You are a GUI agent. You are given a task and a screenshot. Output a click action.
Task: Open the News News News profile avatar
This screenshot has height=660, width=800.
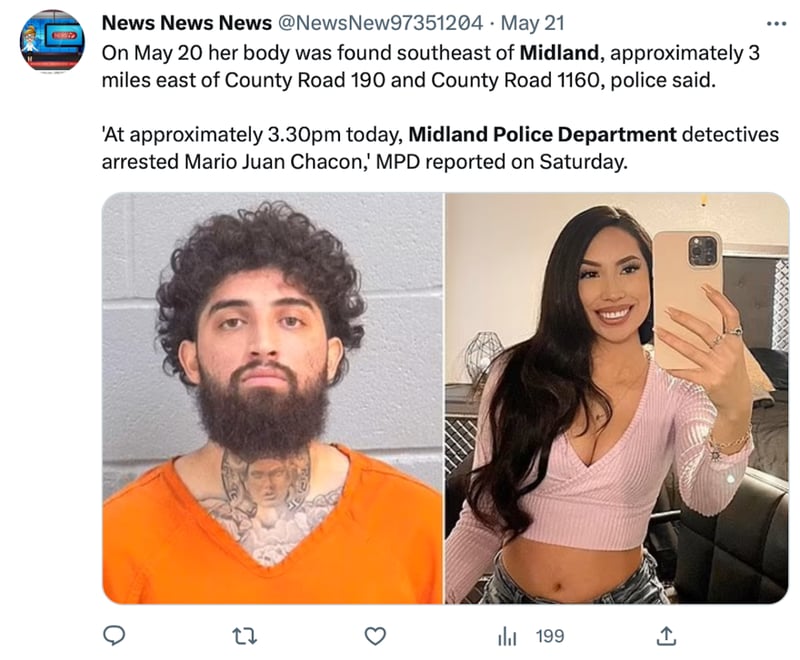[52, 42]
